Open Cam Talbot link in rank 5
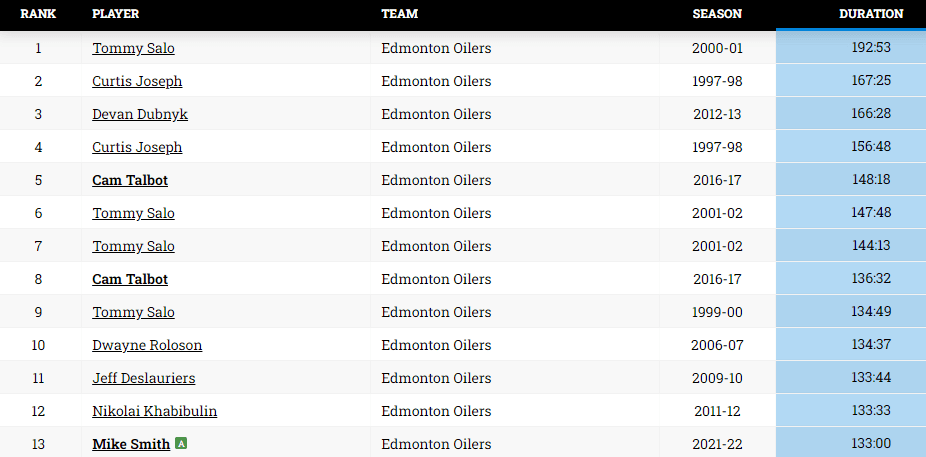 (x=130, y=180)
